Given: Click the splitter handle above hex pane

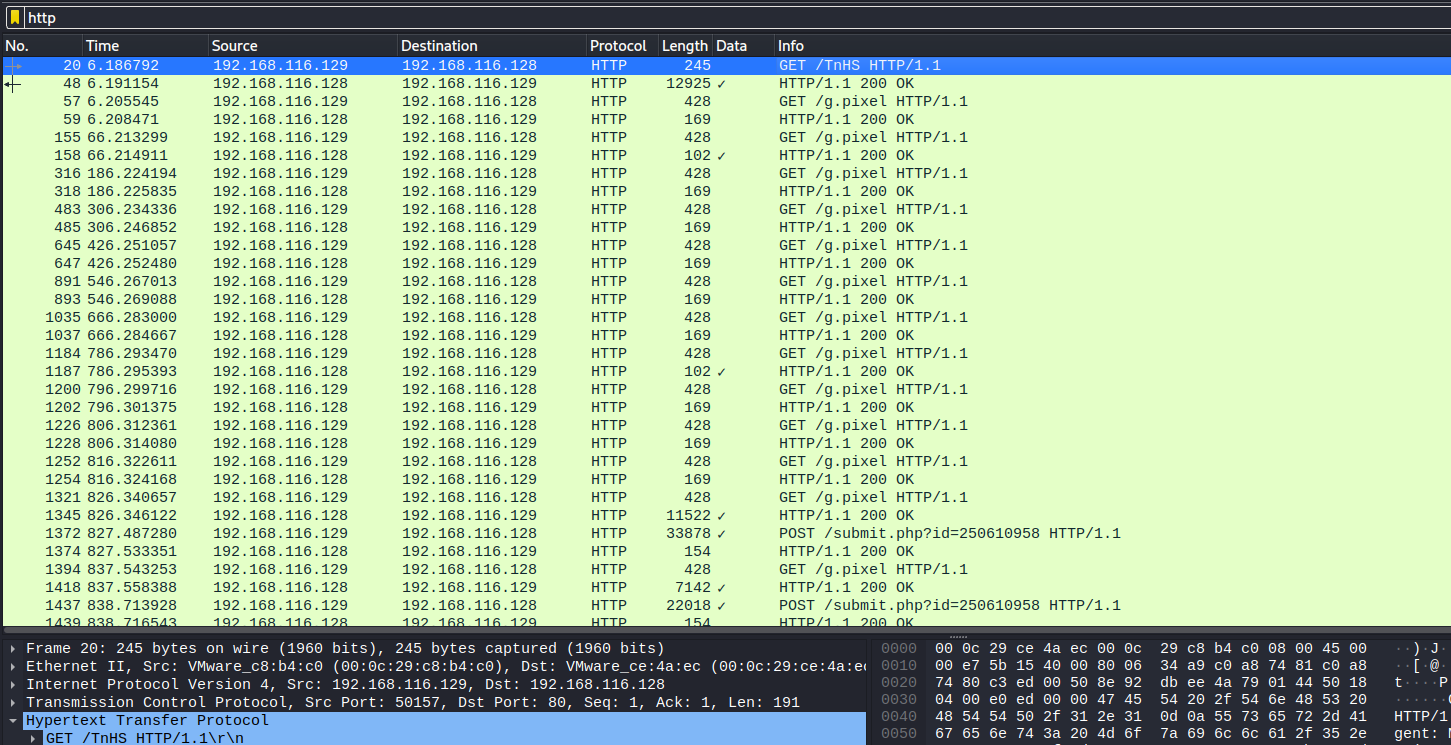Looking at the screenshot, I should pos(957,636).
